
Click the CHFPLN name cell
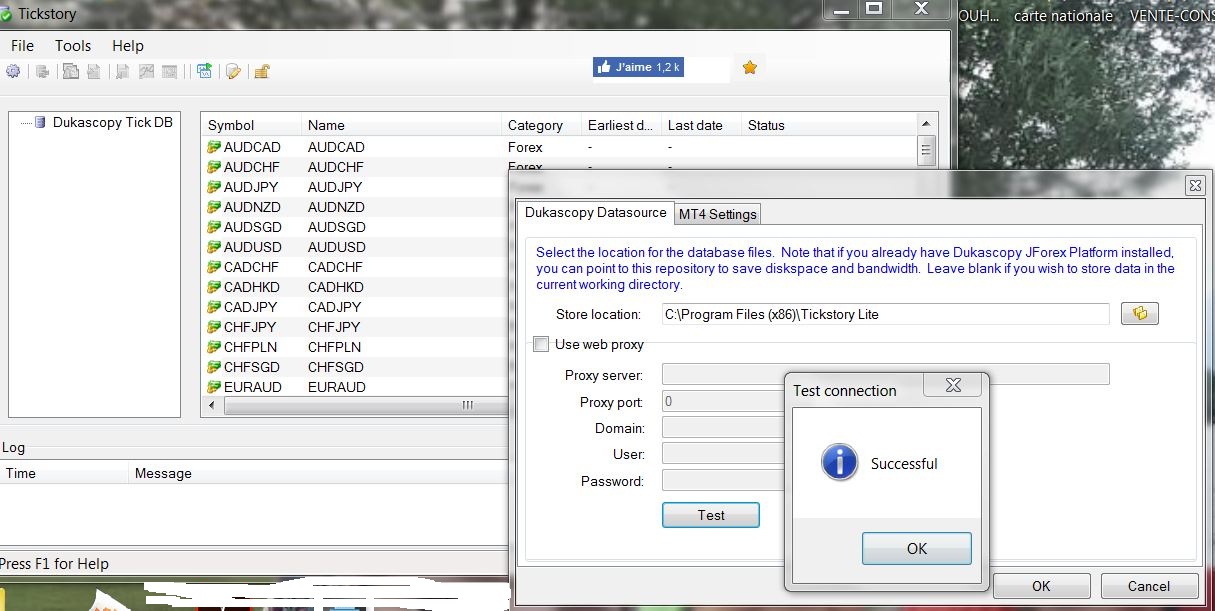coord(334,347)
